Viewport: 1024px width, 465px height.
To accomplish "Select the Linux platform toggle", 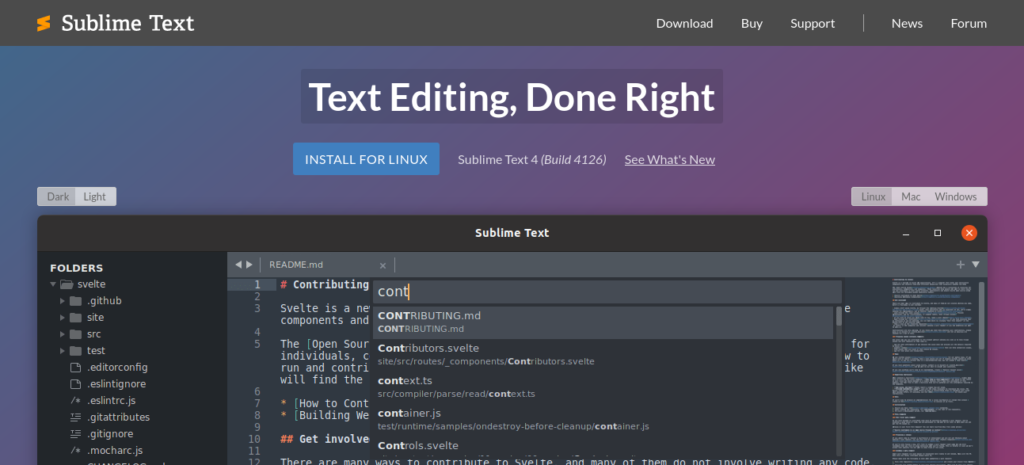I will click(872, 197).
